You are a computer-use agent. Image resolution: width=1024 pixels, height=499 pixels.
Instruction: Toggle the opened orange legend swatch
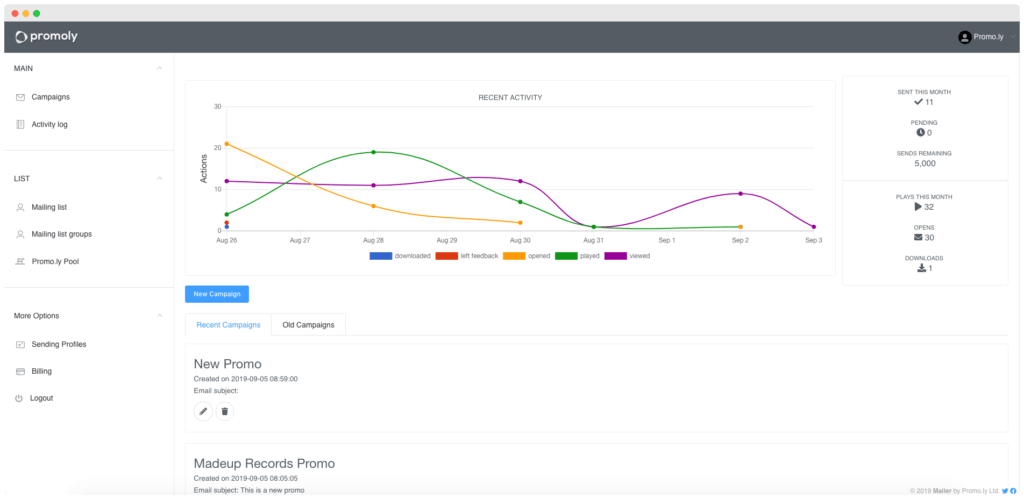[514, 256]
